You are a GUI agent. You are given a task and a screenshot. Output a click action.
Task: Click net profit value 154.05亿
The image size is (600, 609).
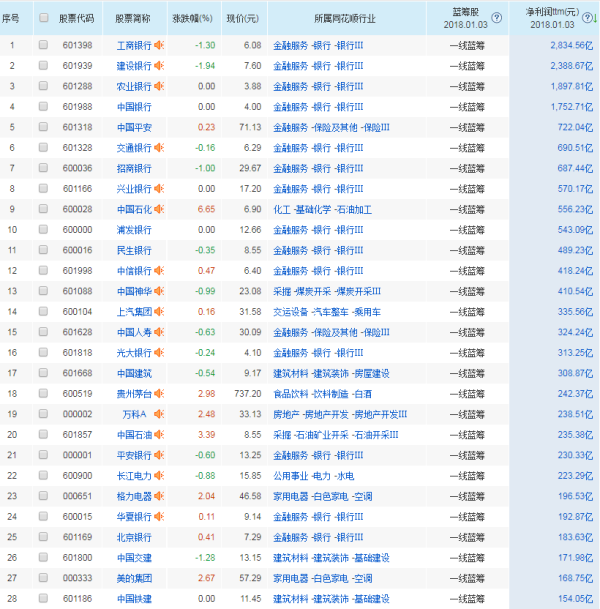tap(575, 599)
